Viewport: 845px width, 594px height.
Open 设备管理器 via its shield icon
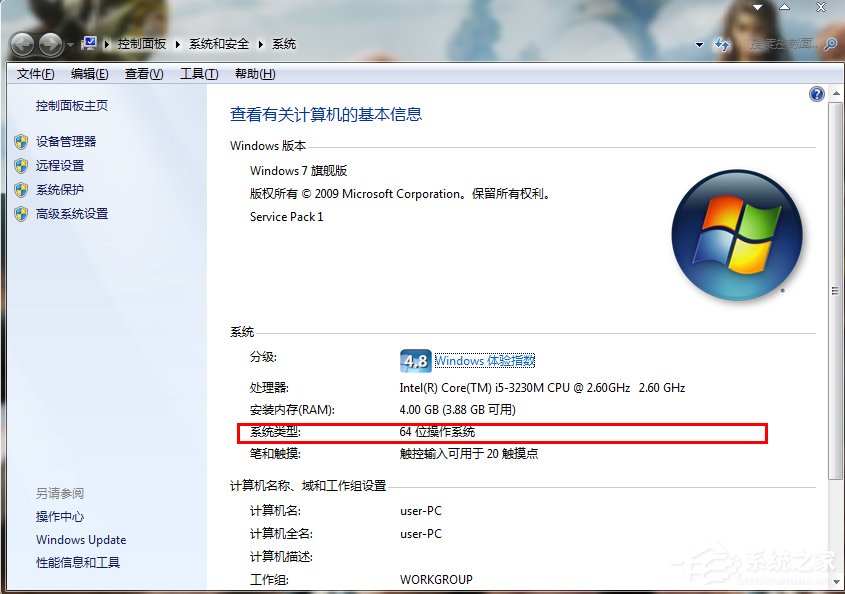22,141
